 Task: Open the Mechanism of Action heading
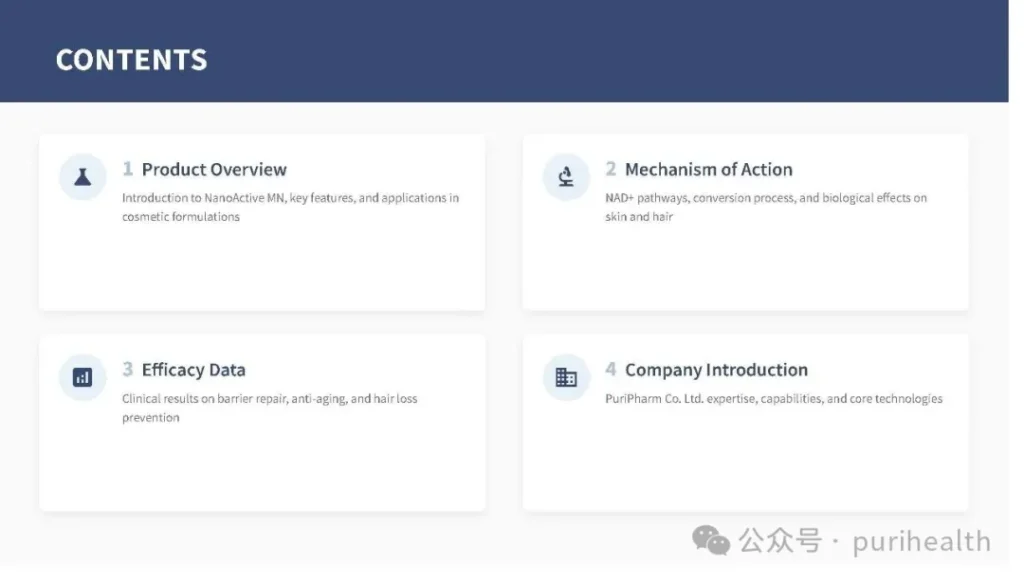[x=708, y=170]
